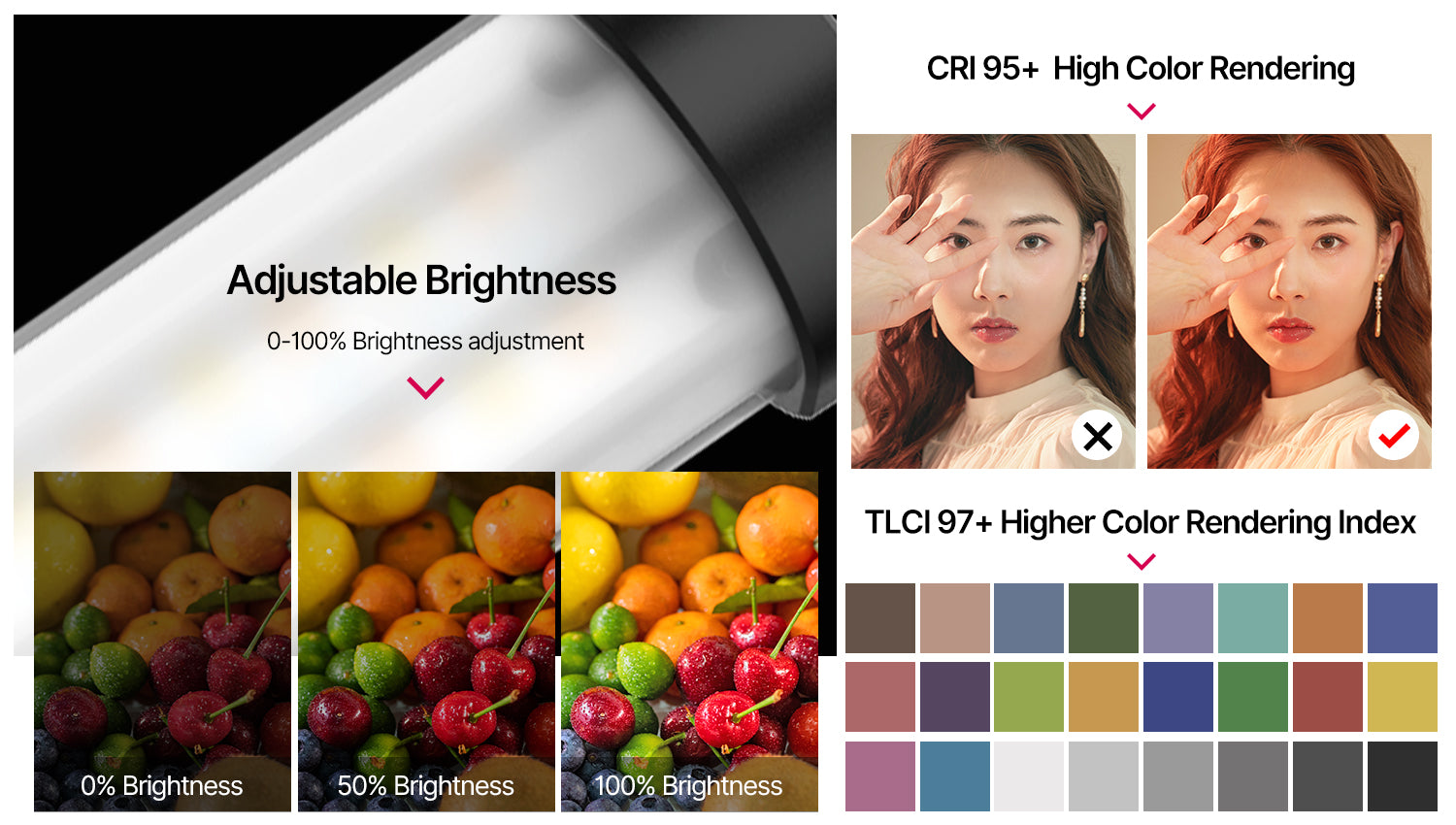The image size is (1456, 825).
Task: Pick the dark navy blue swatch in middle row
Action: pyautogui.click(x=1178, y=697)
